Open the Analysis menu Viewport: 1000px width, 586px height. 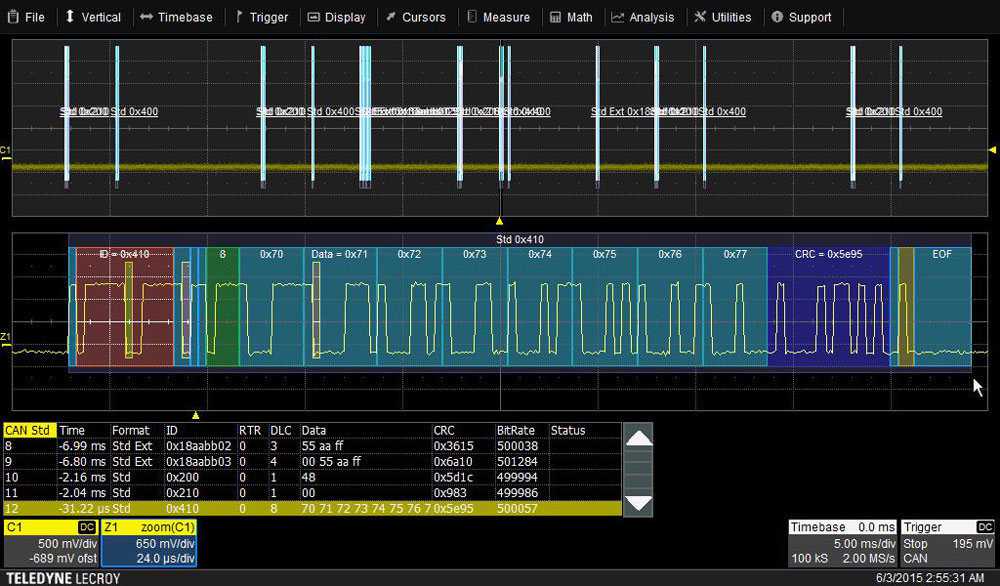click(x=643, y=17)
